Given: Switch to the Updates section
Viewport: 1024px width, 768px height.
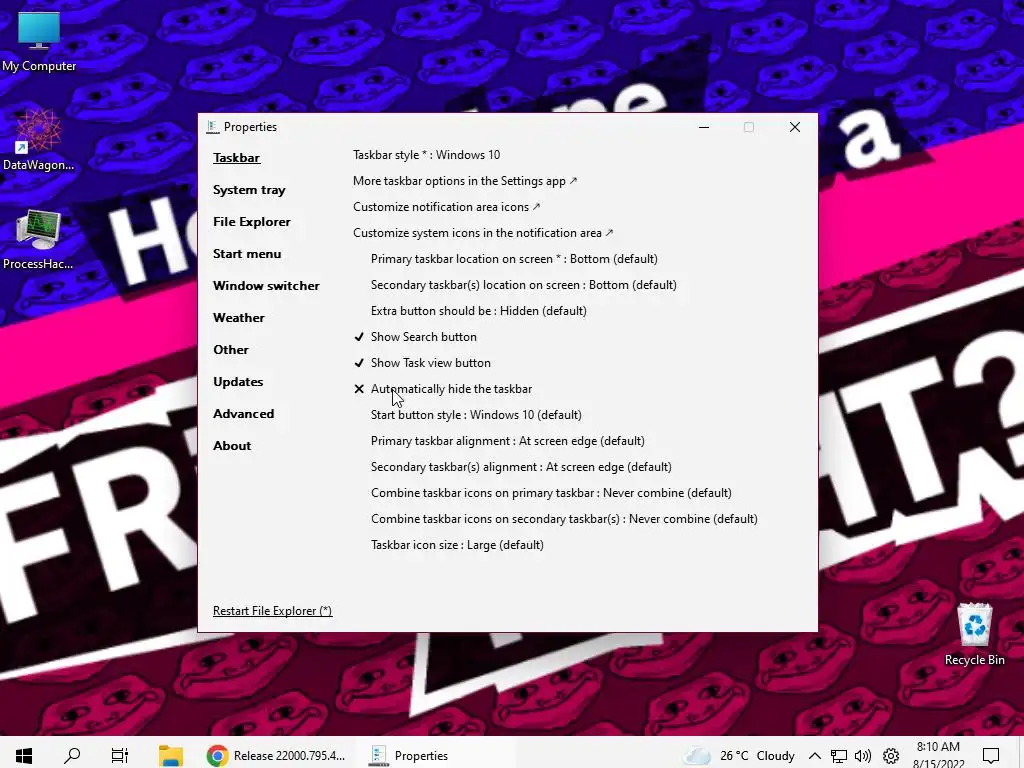Looking at the screenshot, I should click(238, 382).
